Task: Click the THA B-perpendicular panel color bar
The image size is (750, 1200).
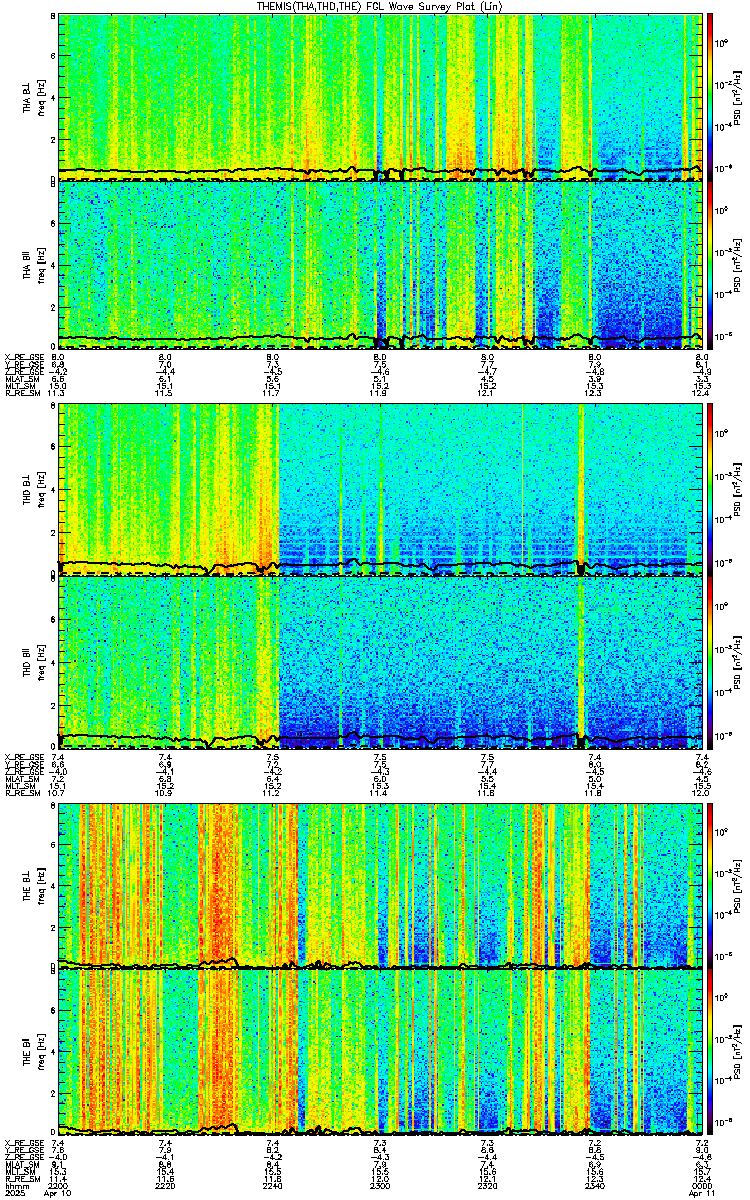Action: coord(710,96)
